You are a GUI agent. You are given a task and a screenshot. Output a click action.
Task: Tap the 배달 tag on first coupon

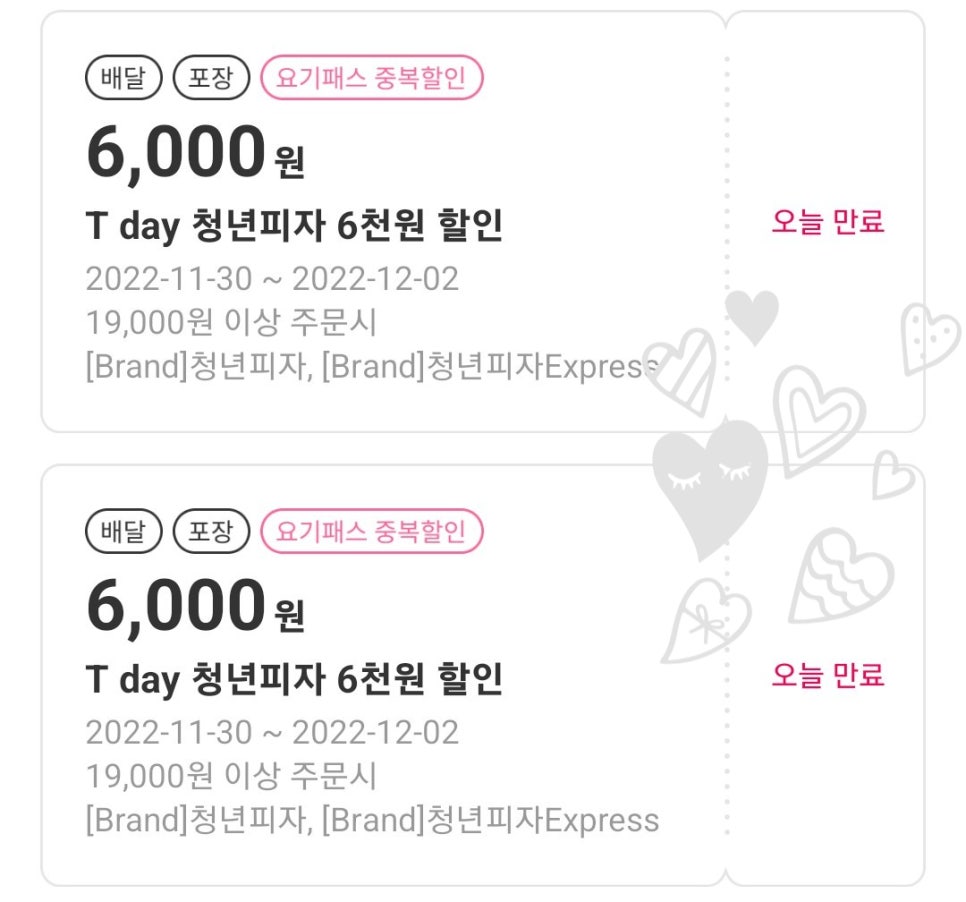click(x=123, y=78)
